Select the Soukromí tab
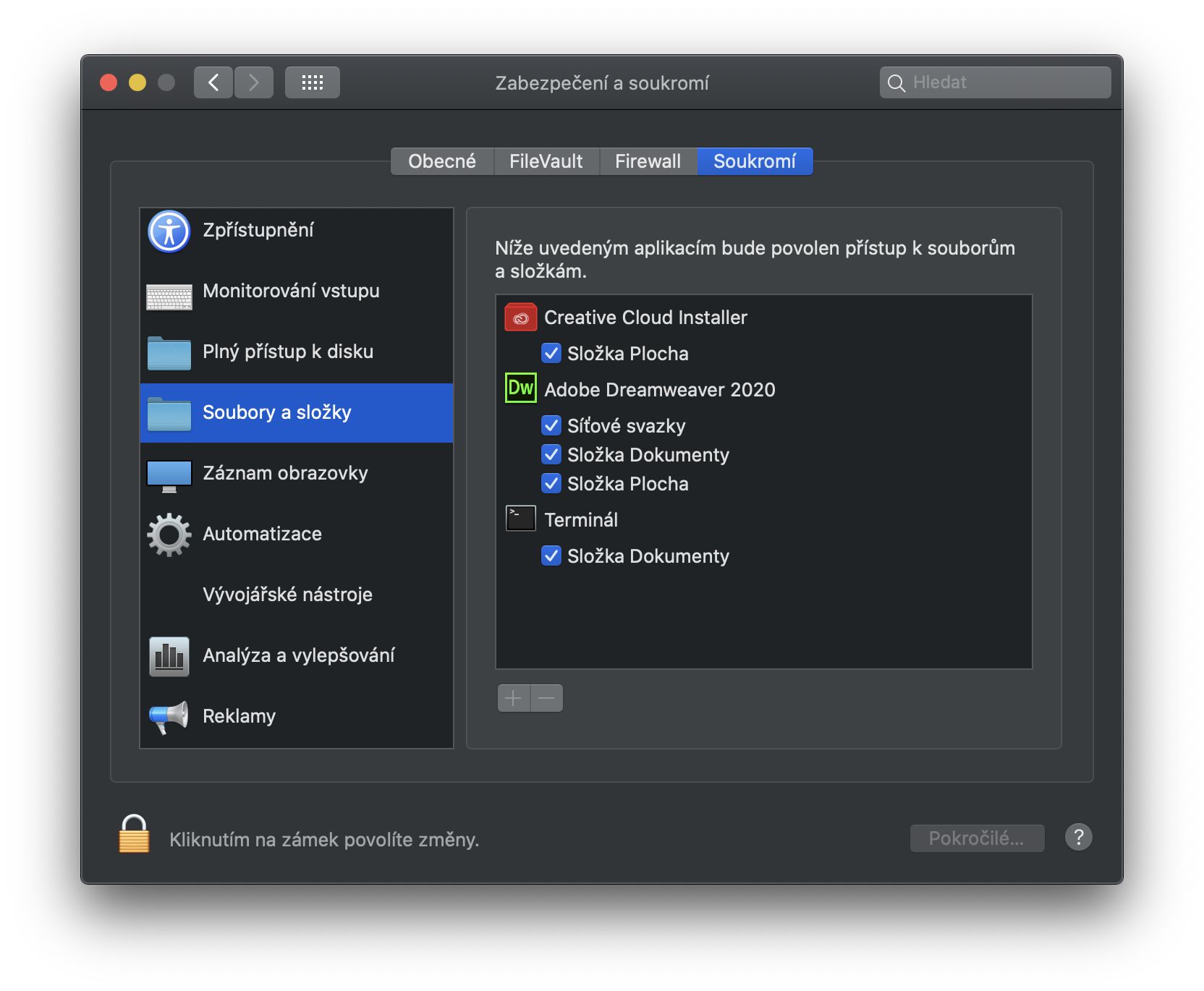Image resolution: width=1204 pixels, height=991 pixels. (755, 161)
